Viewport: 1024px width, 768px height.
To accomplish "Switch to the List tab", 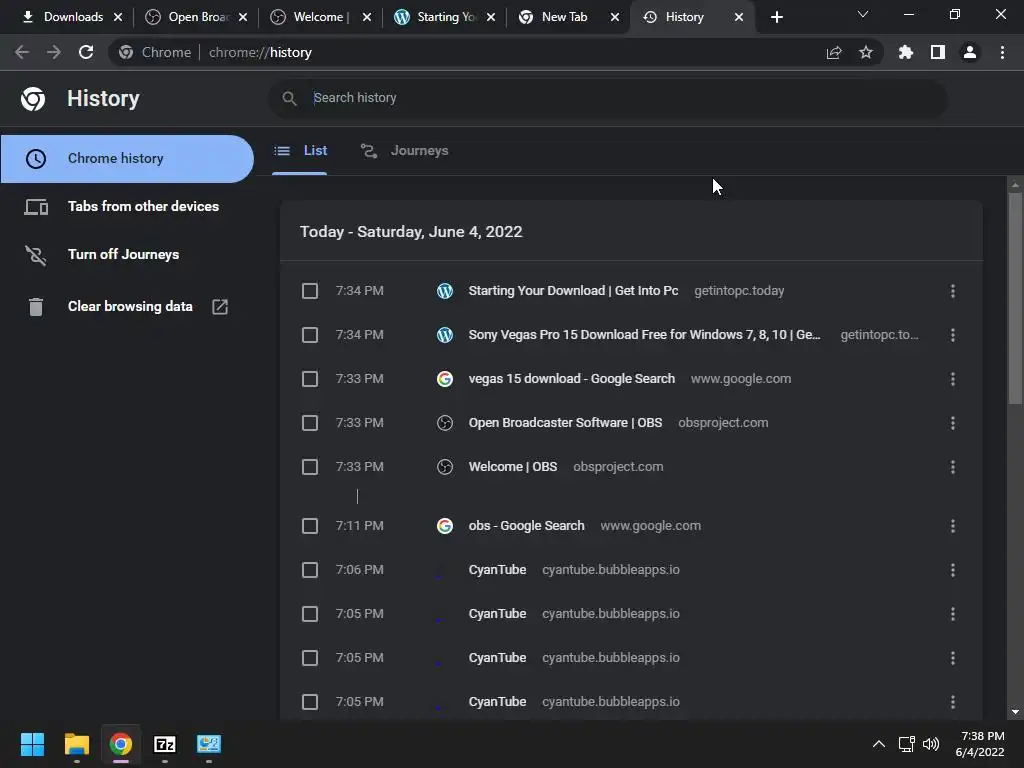I will 300,151.
